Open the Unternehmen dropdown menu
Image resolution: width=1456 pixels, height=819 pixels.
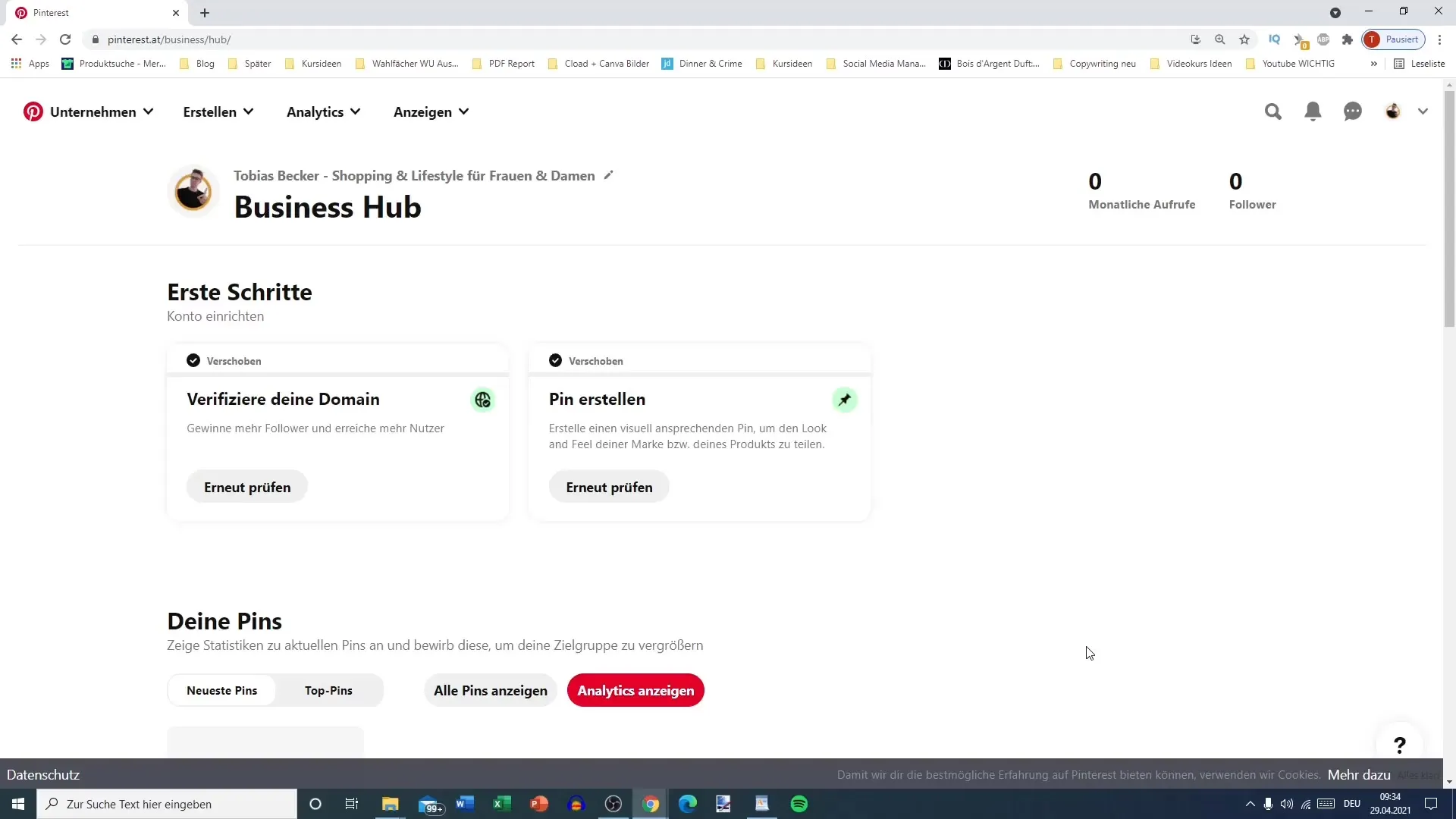coord(102,112)
